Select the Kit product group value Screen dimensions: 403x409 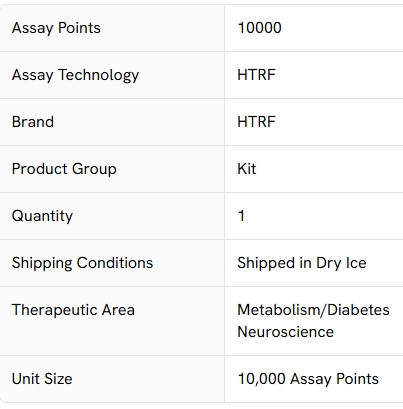click(247, 169)
